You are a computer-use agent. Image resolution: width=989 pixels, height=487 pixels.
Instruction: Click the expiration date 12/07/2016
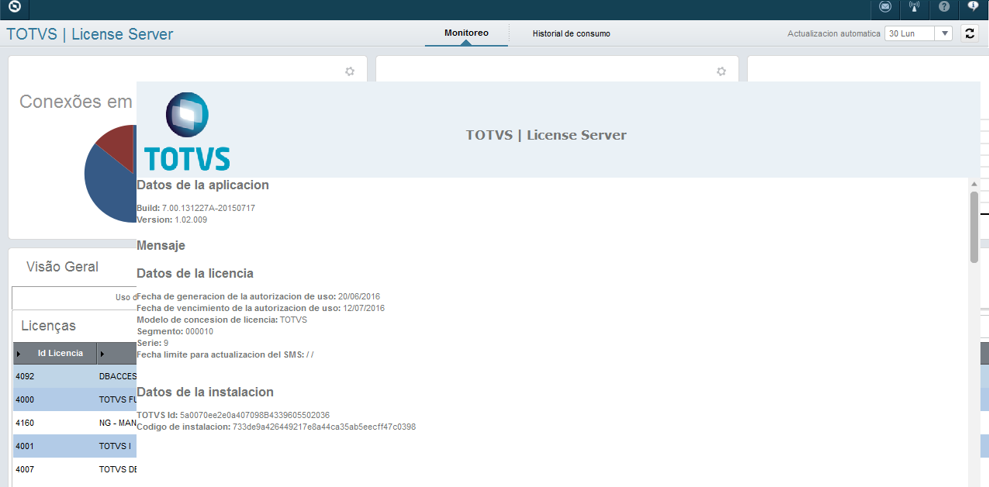[x=363, y=308]
